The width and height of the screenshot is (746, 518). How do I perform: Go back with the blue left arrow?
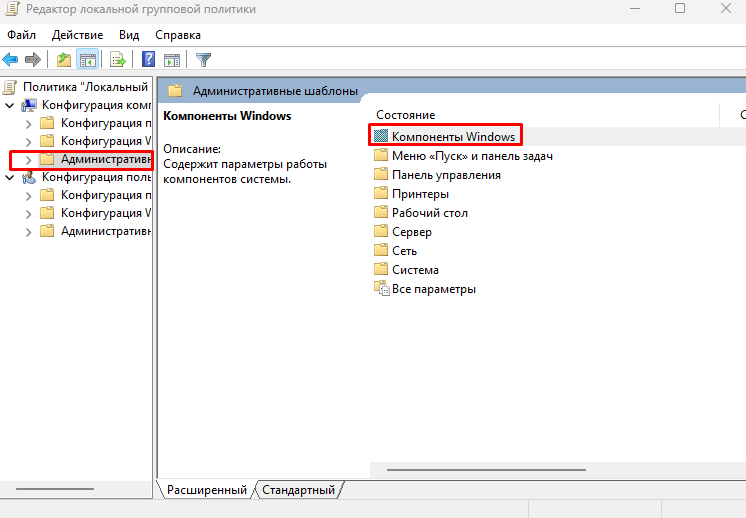tap(10, 59)
